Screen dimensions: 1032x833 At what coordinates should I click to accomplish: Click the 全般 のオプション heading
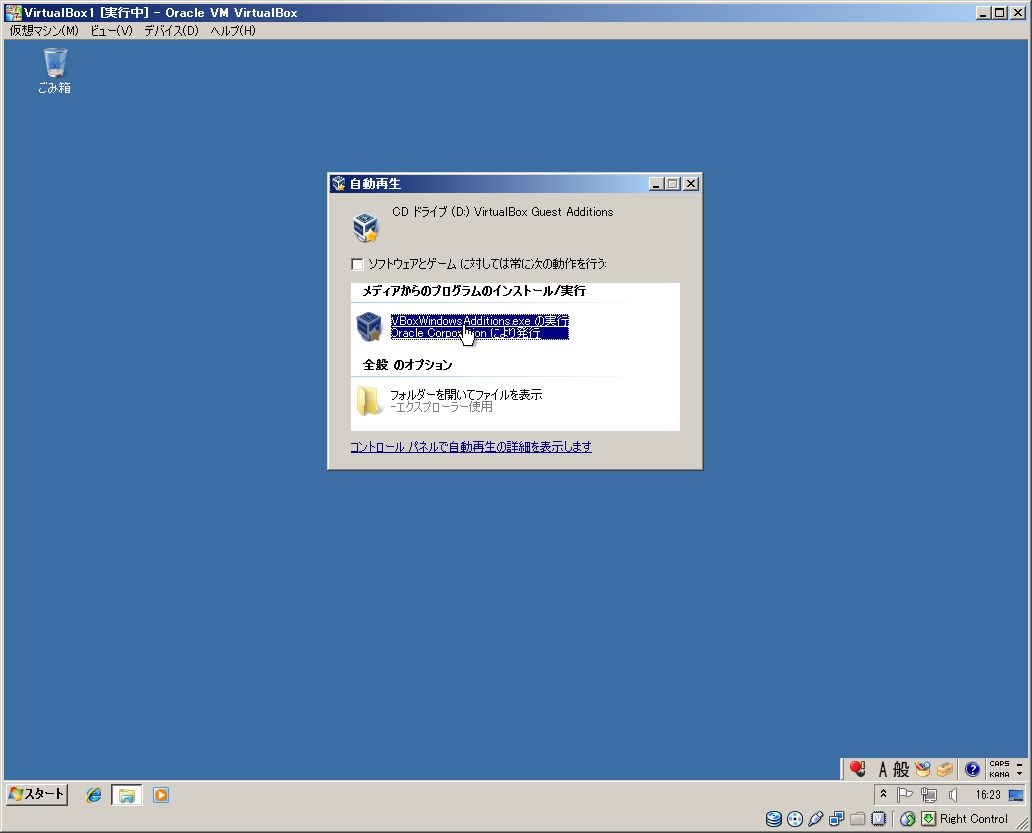[x=407, y=365]
